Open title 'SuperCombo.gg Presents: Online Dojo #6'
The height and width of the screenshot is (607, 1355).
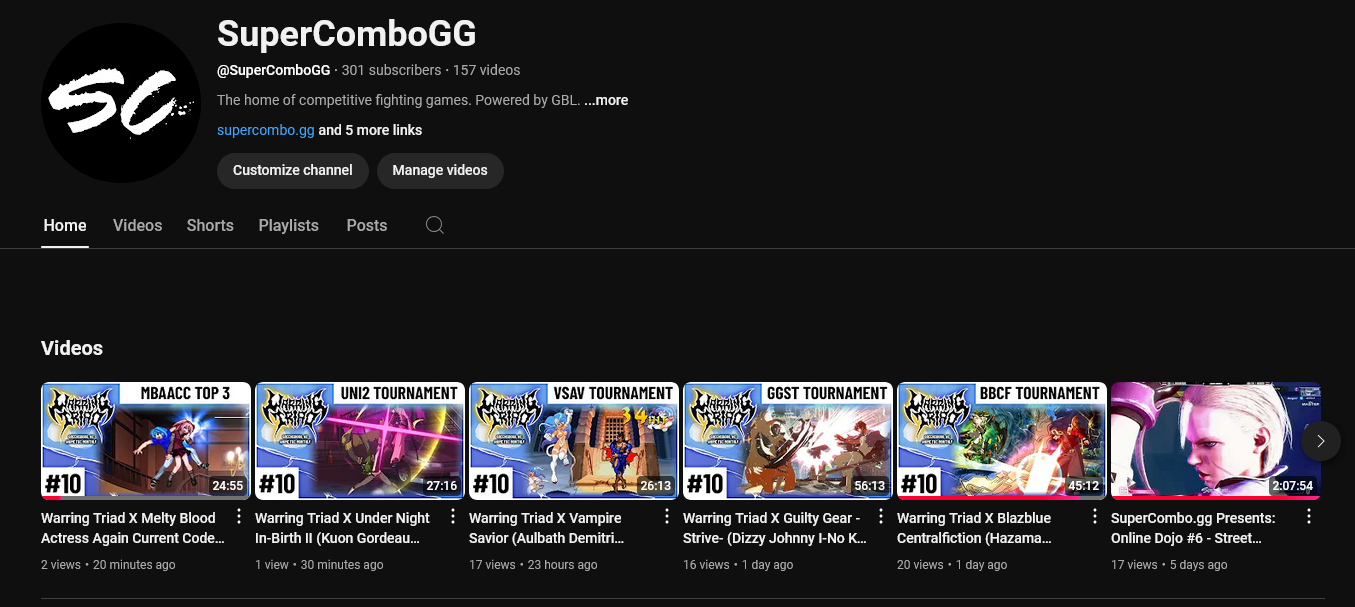[1193, 528]
